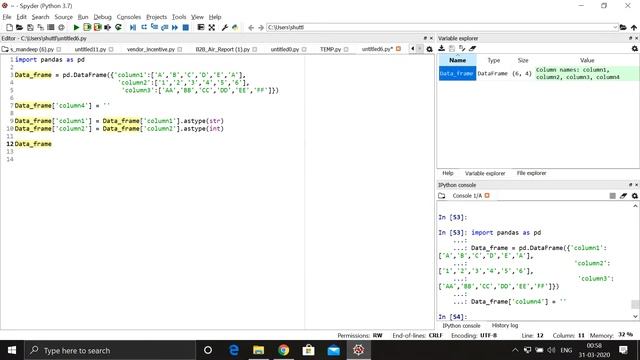Open the Consoles menu
Screen dimensions: 640x360
[x=129, y=17]
